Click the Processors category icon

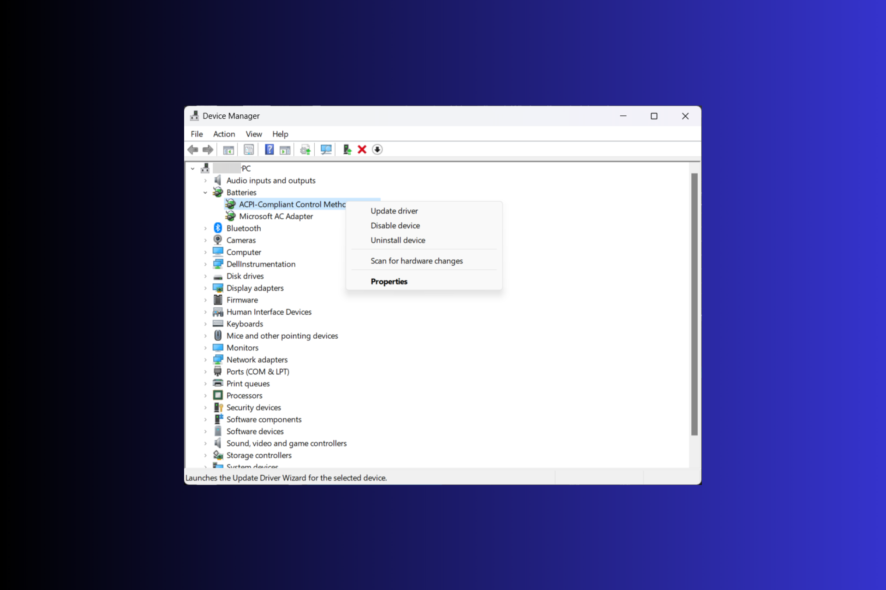point(218,395)
